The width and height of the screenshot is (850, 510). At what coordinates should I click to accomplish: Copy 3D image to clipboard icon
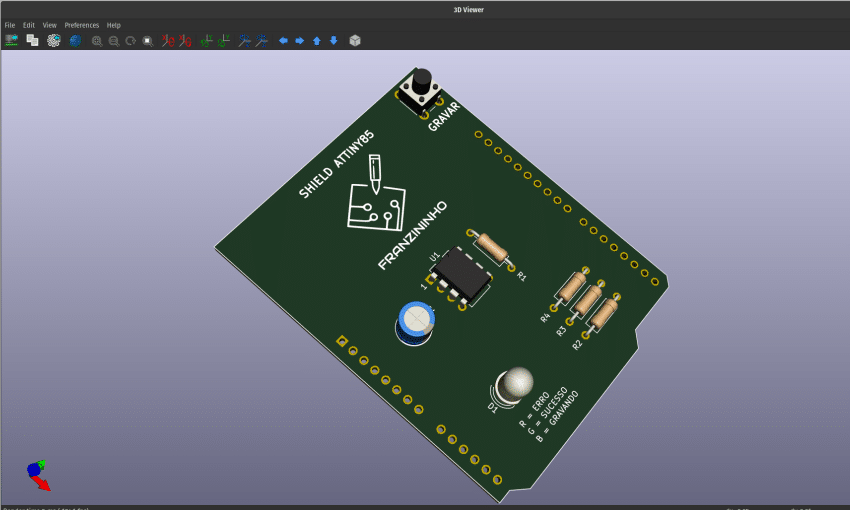tap(32, 41)
